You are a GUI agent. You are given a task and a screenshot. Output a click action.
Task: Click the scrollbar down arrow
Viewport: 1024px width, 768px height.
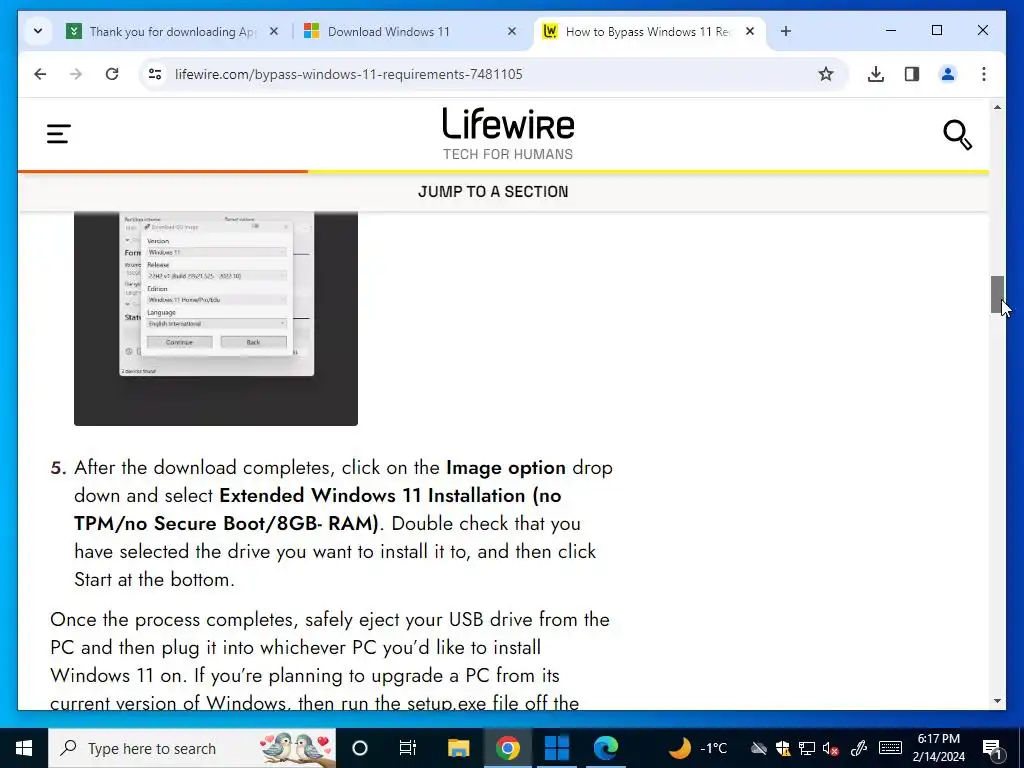coord(997,701)
